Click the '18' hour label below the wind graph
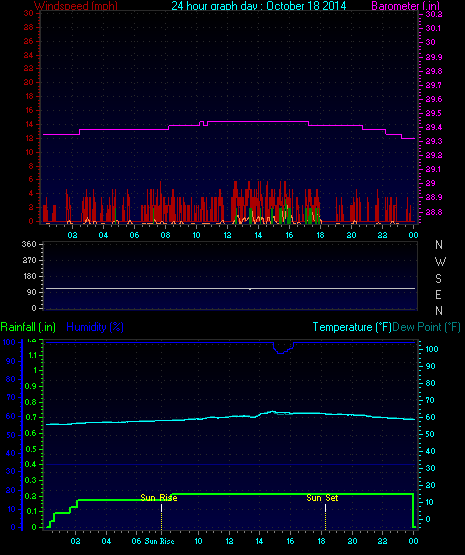 [320, 235]
